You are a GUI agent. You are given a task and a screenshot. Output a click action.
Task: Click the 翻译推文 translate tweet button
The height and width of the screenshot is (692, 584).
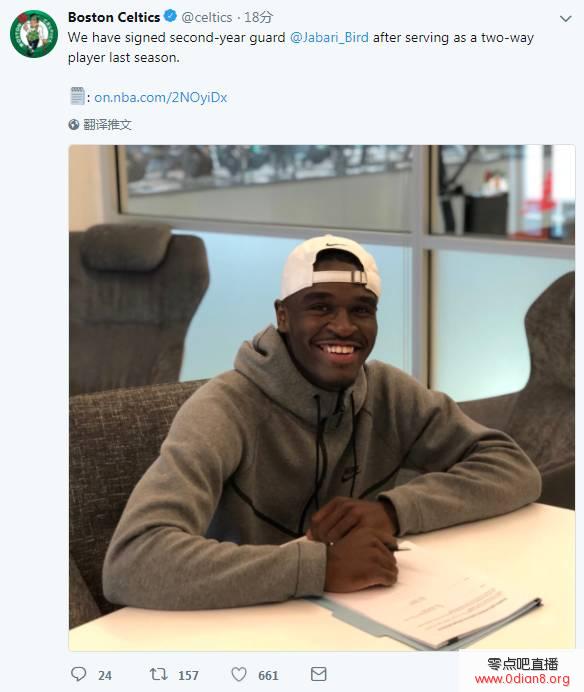[x=107, y=125]
